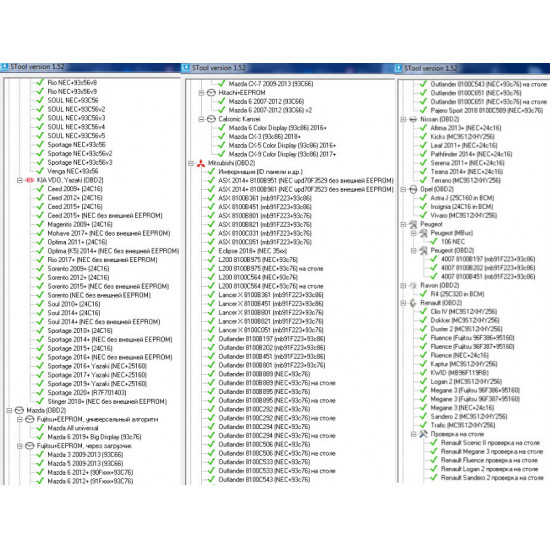Select 4007 8100B202 Peugeot entry
The width and height of the screenshot is (550, 550).
tap(488, 268)
